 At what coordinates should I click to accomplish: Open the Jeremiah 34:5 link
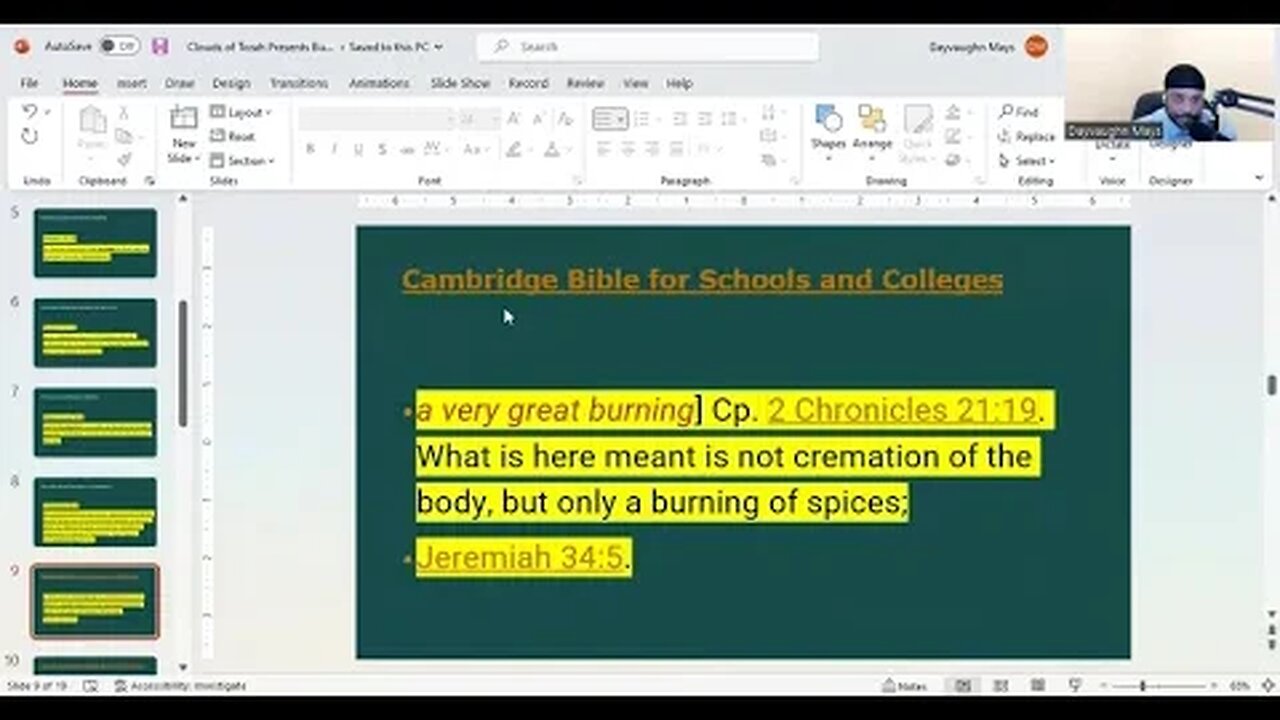[519, 557]
